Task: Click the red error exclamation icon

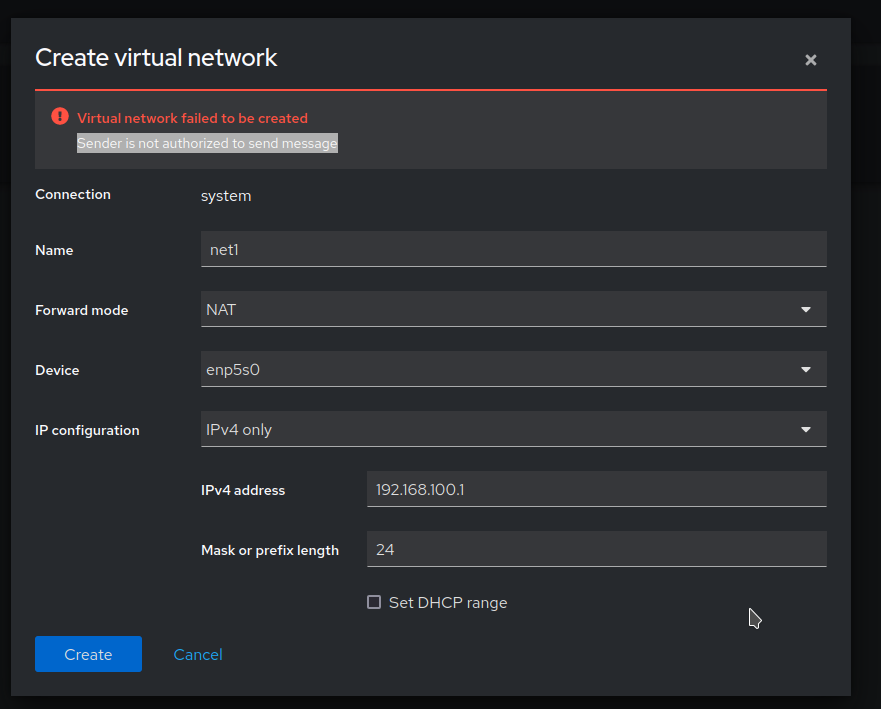Action: click(58, 117)
